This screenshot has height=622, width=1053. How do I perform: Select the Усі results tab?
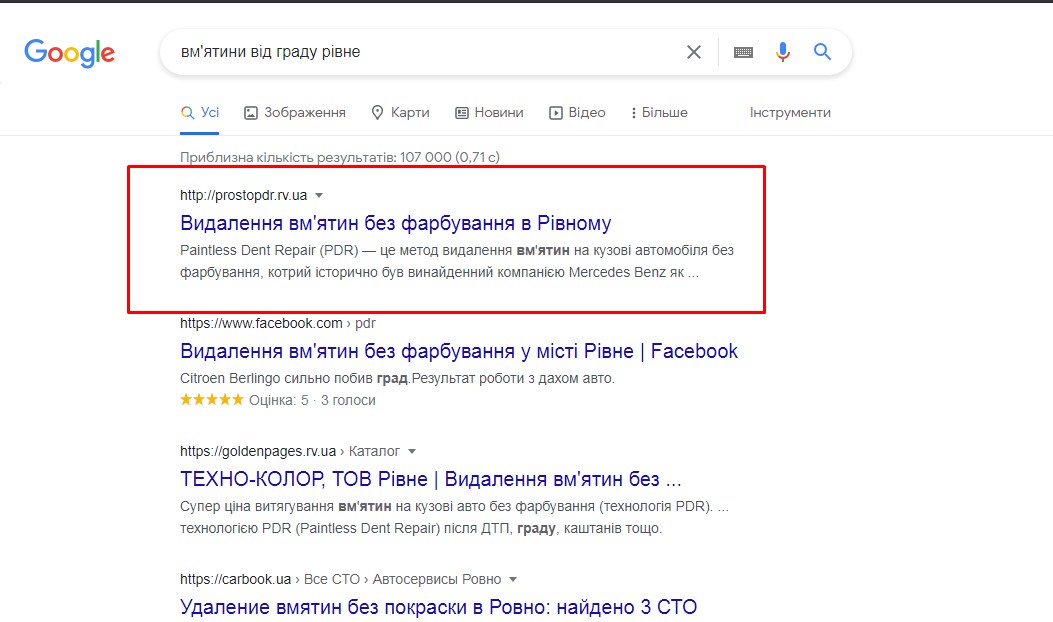point(200,113)
